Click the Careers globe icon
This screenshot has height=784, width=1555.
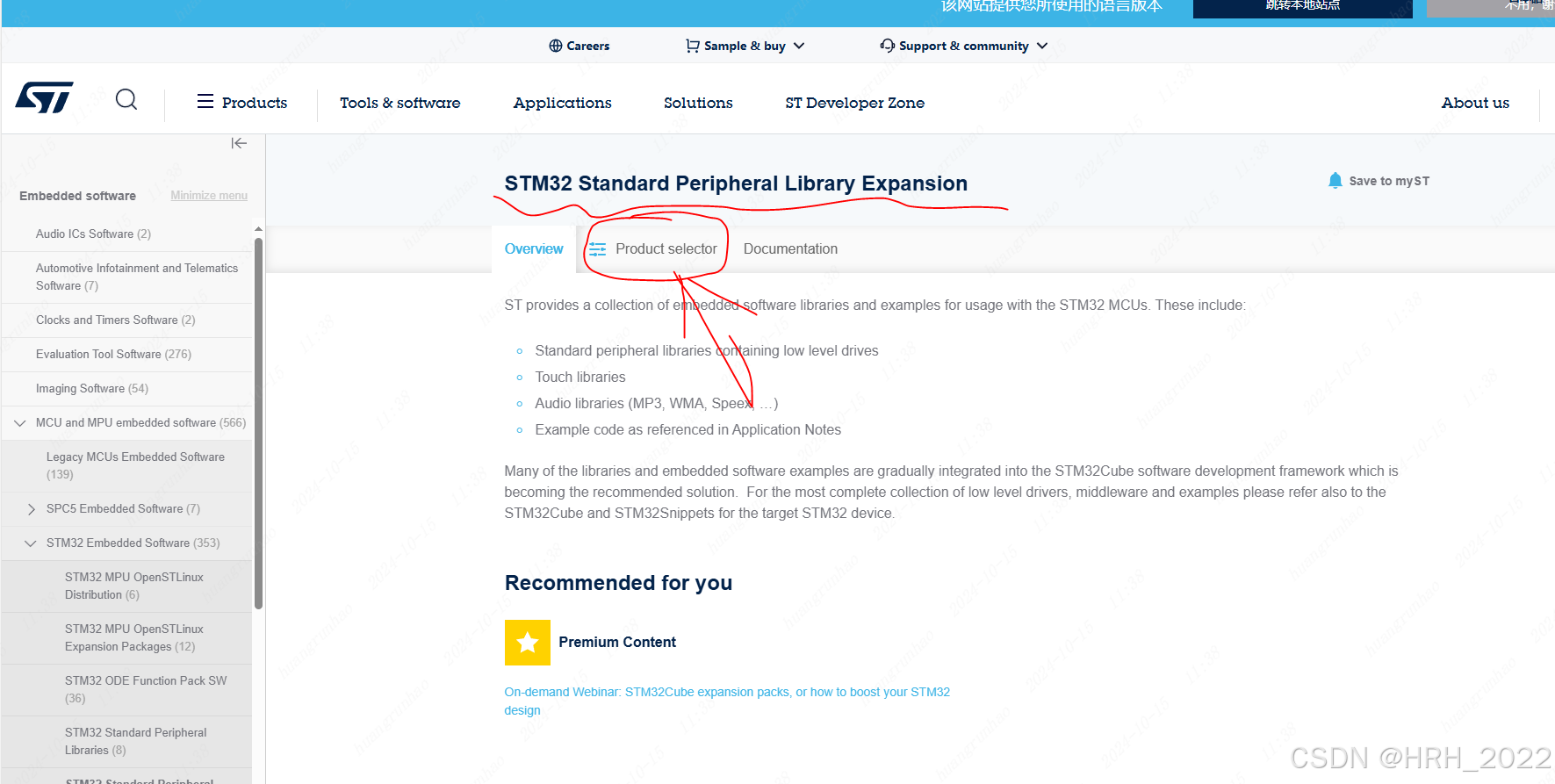(x=555, y=46)
